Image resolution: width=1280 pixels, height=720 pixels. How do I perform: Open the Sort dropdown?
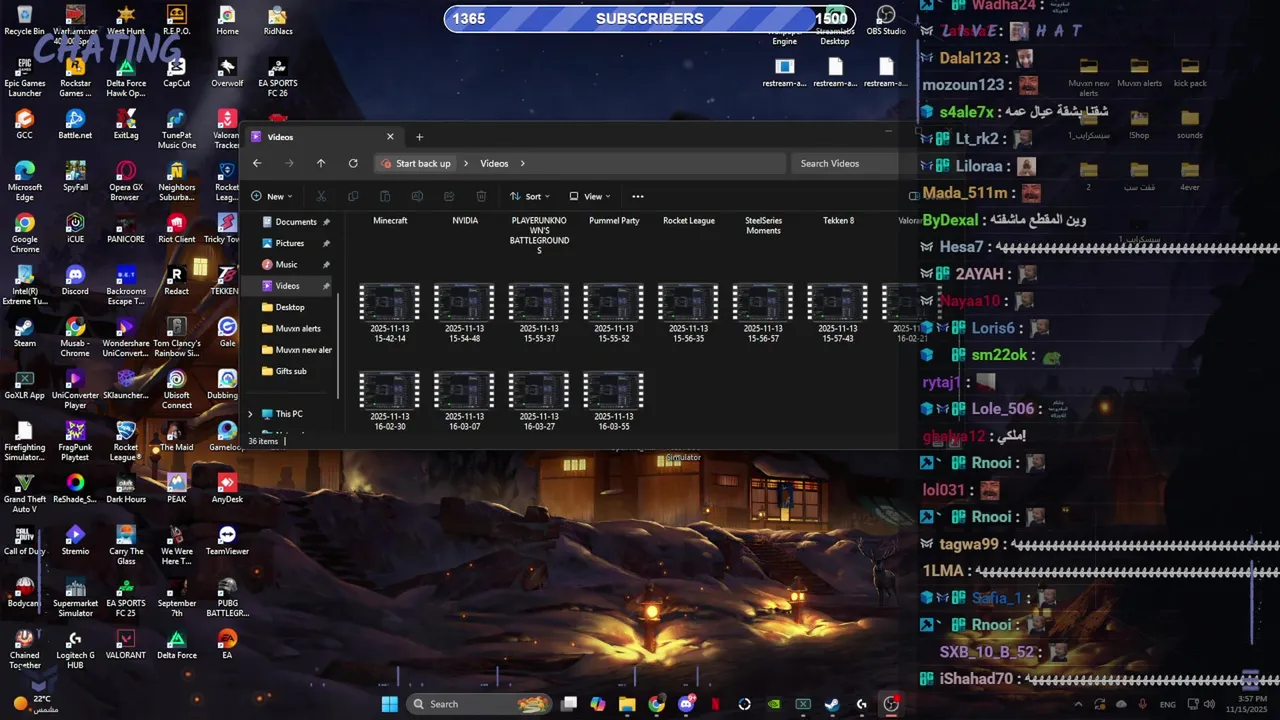[532, 196]
